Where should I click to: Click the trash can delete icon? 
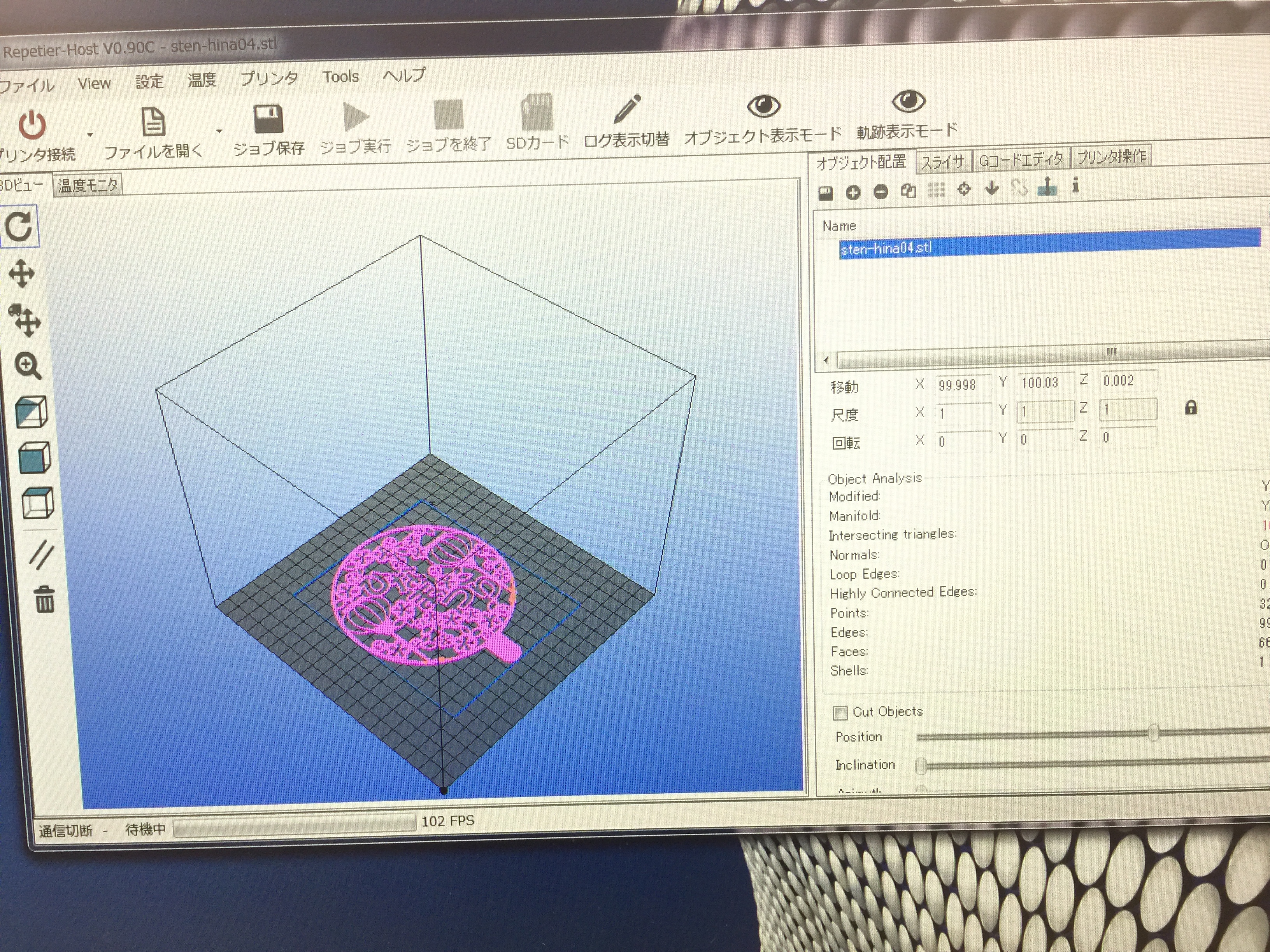(45, 599)
